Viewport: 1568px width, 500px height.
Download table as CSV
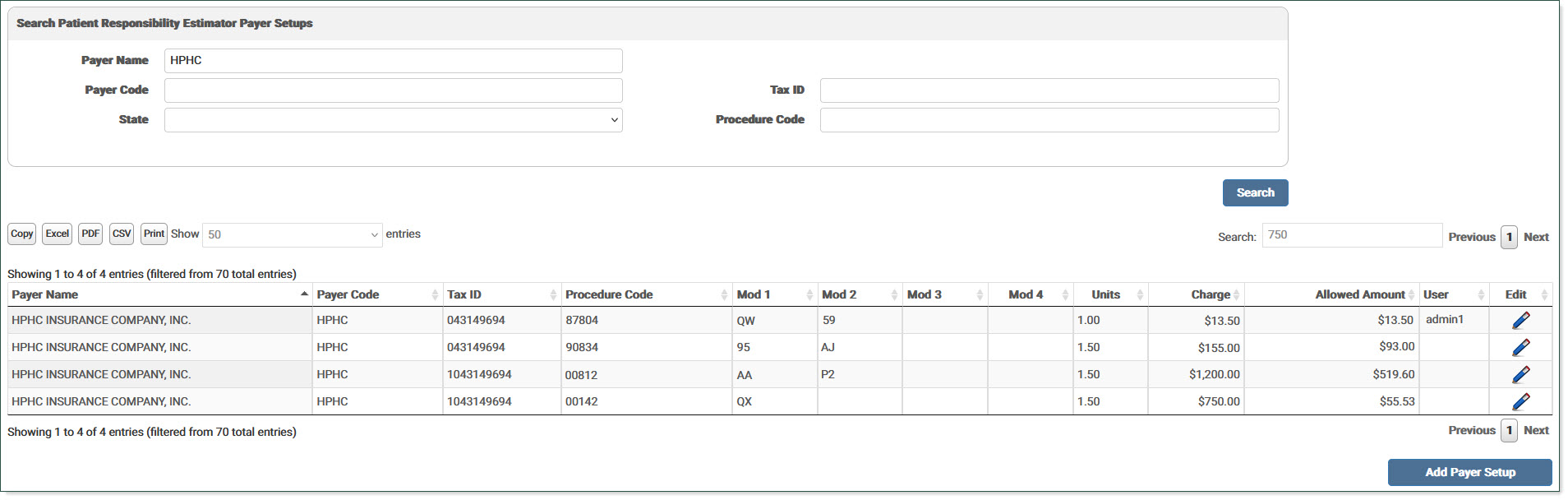tap(122, 234)
